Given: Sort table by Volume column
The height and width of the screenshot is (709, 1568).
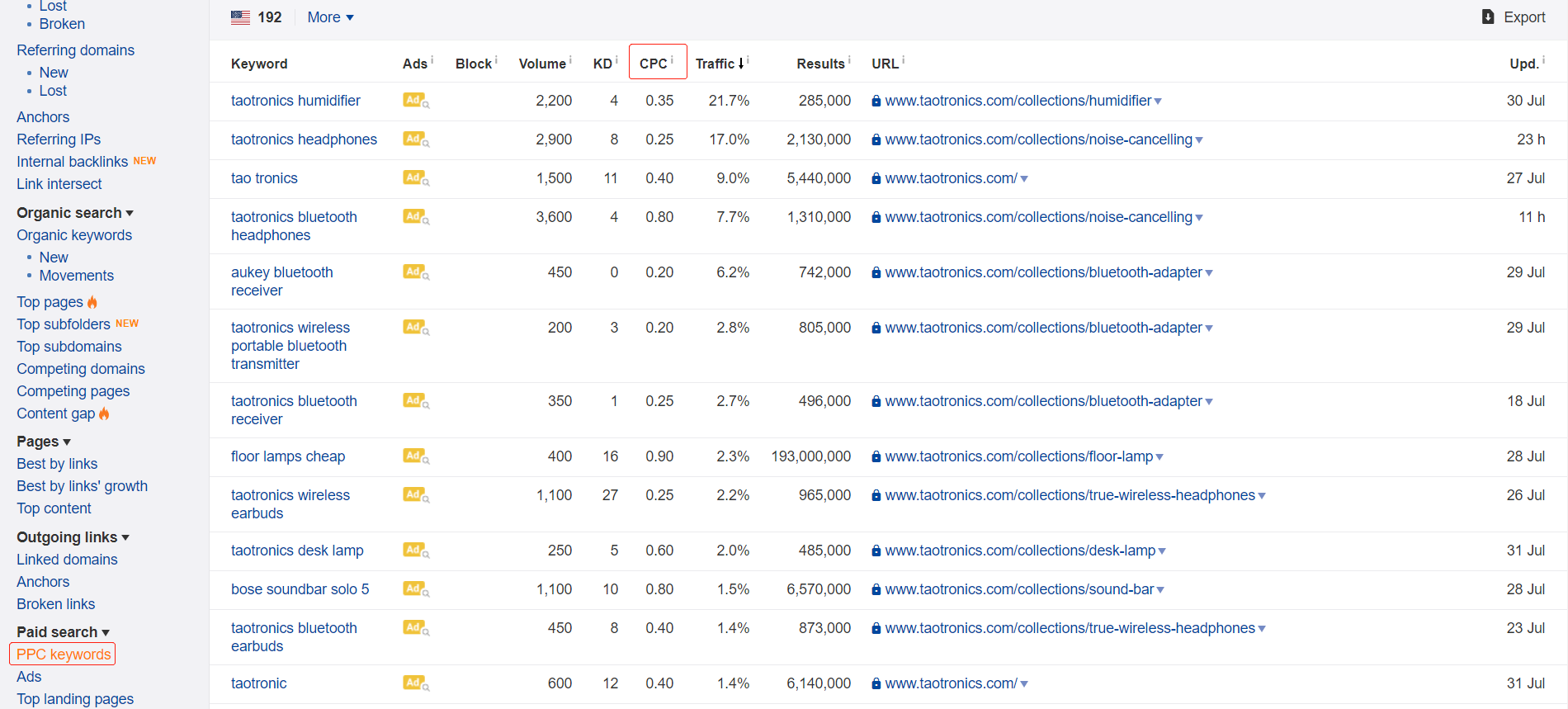Looking at the screenshot, I should click(542, 64).
